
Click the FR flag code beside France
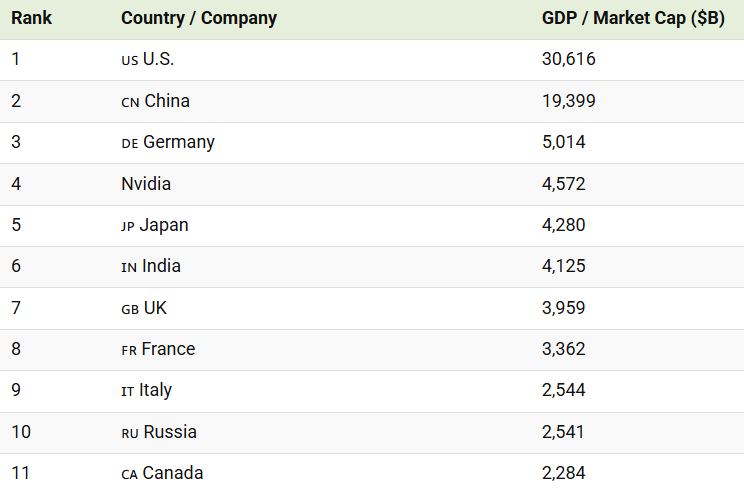coord(128,350)
